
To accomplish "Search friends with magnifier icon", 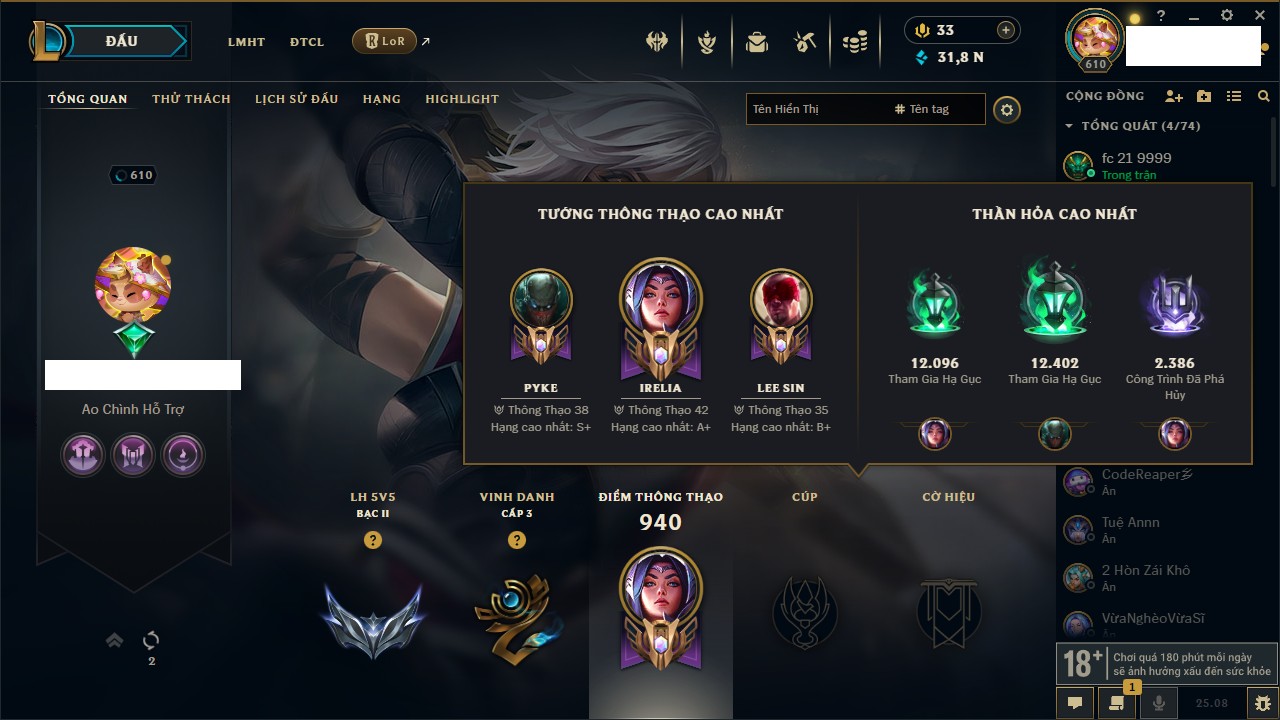I will tap(1264, 96).
